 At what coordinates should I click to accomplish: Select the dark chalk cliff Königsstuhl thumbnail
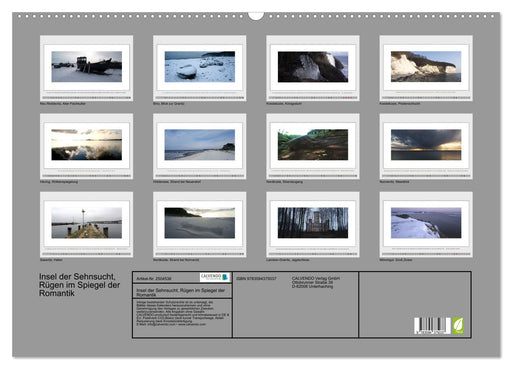[x=313, y=68]
